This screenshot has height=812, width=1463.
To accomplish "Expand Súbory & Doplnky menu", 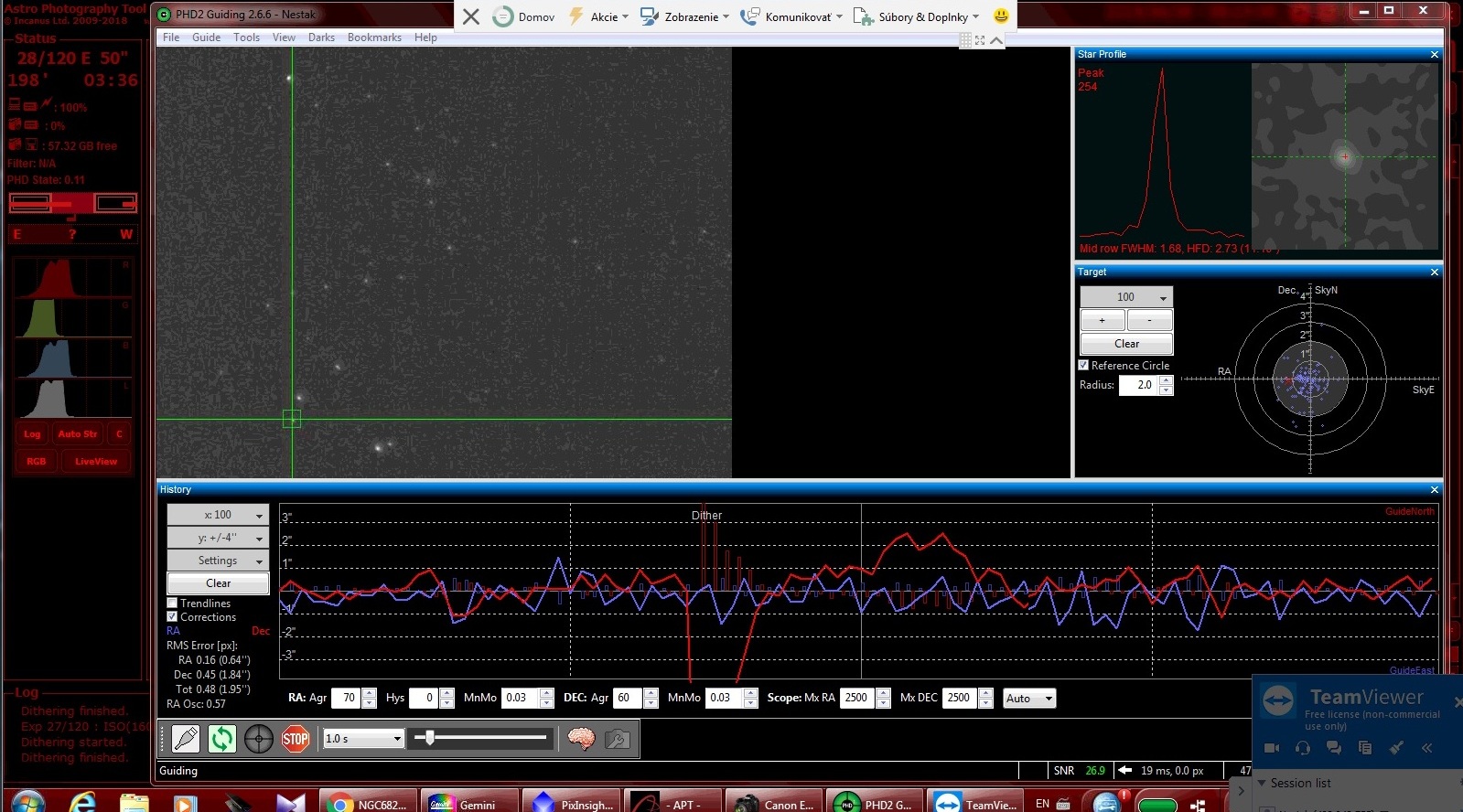I will point(917,16).
